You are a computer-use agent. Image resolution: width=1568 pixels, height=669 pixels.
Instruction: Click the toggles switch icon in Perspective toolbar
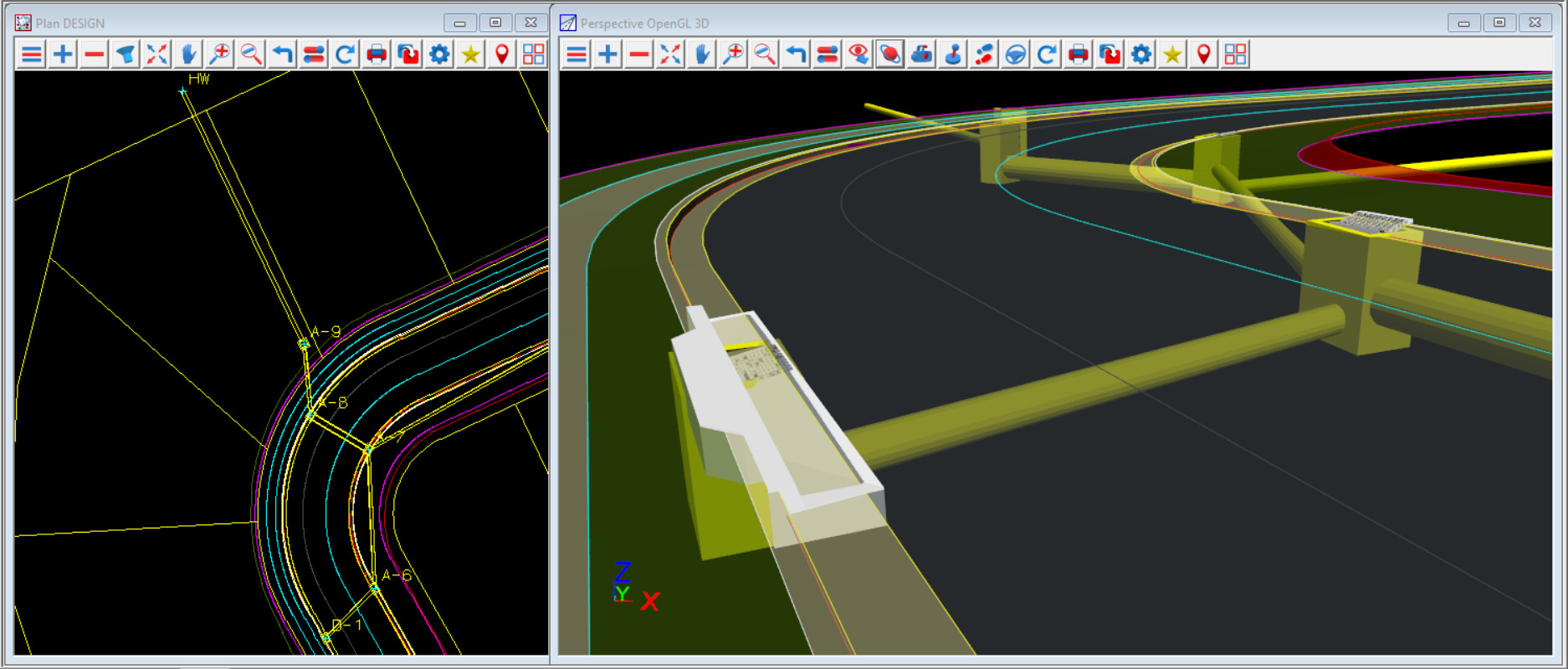pyautogui.click(x=828, y=55)
